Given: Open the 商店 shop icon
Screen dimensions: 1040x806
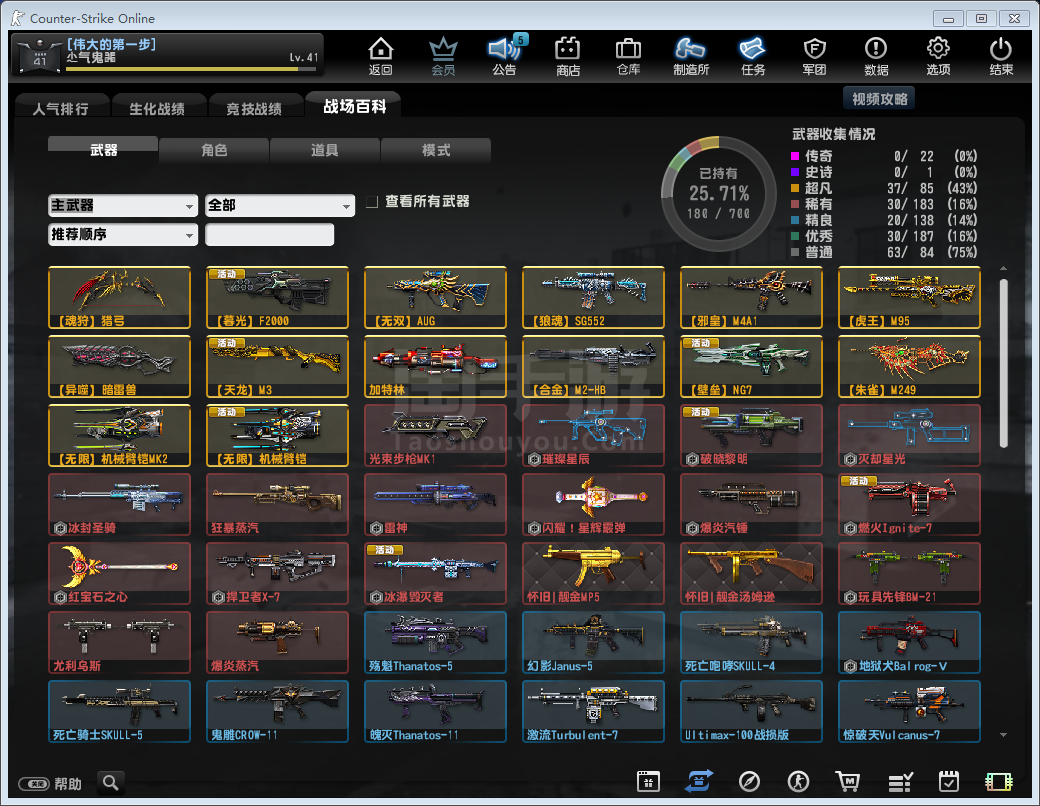Looking at the screenshot, I should tap(568, 56).
